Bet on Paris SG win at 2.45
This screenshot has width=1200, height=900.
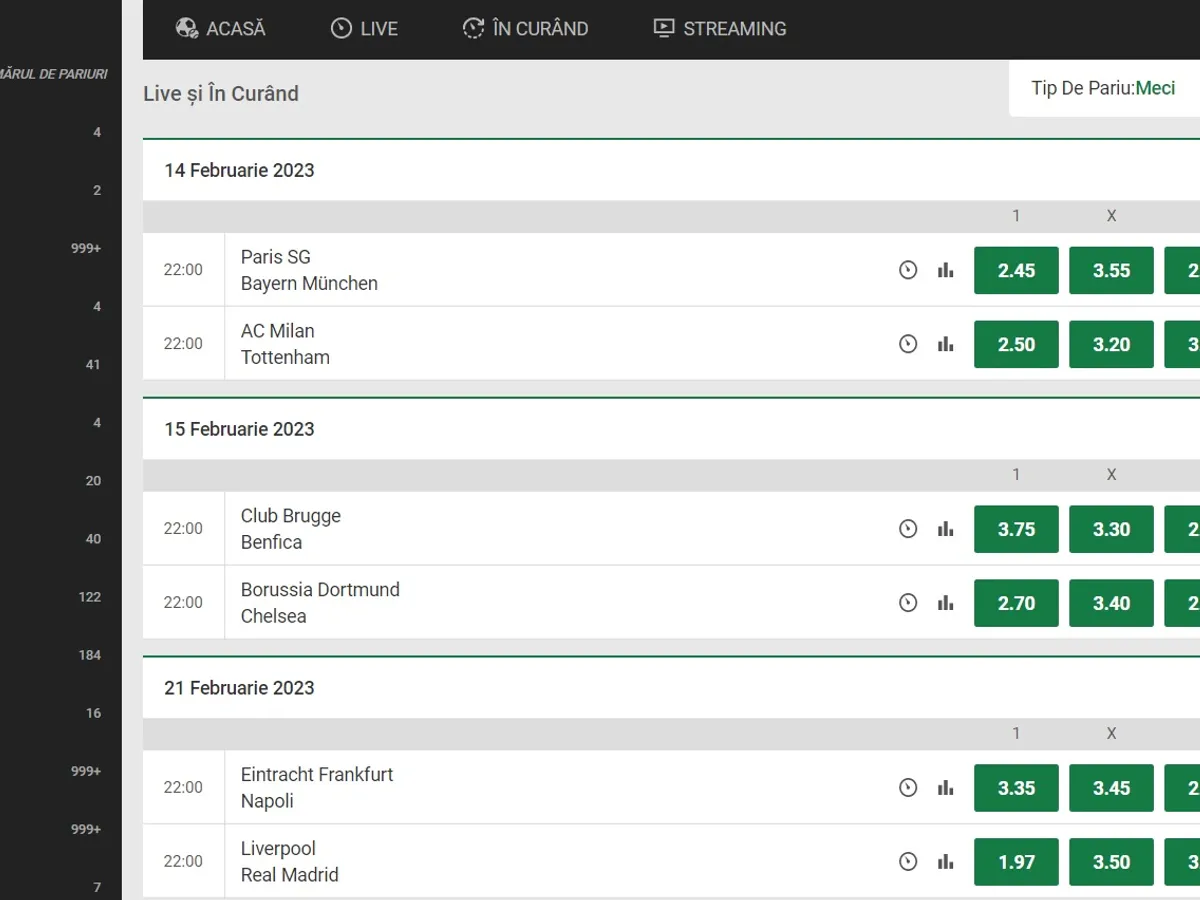click(1016, 270)
